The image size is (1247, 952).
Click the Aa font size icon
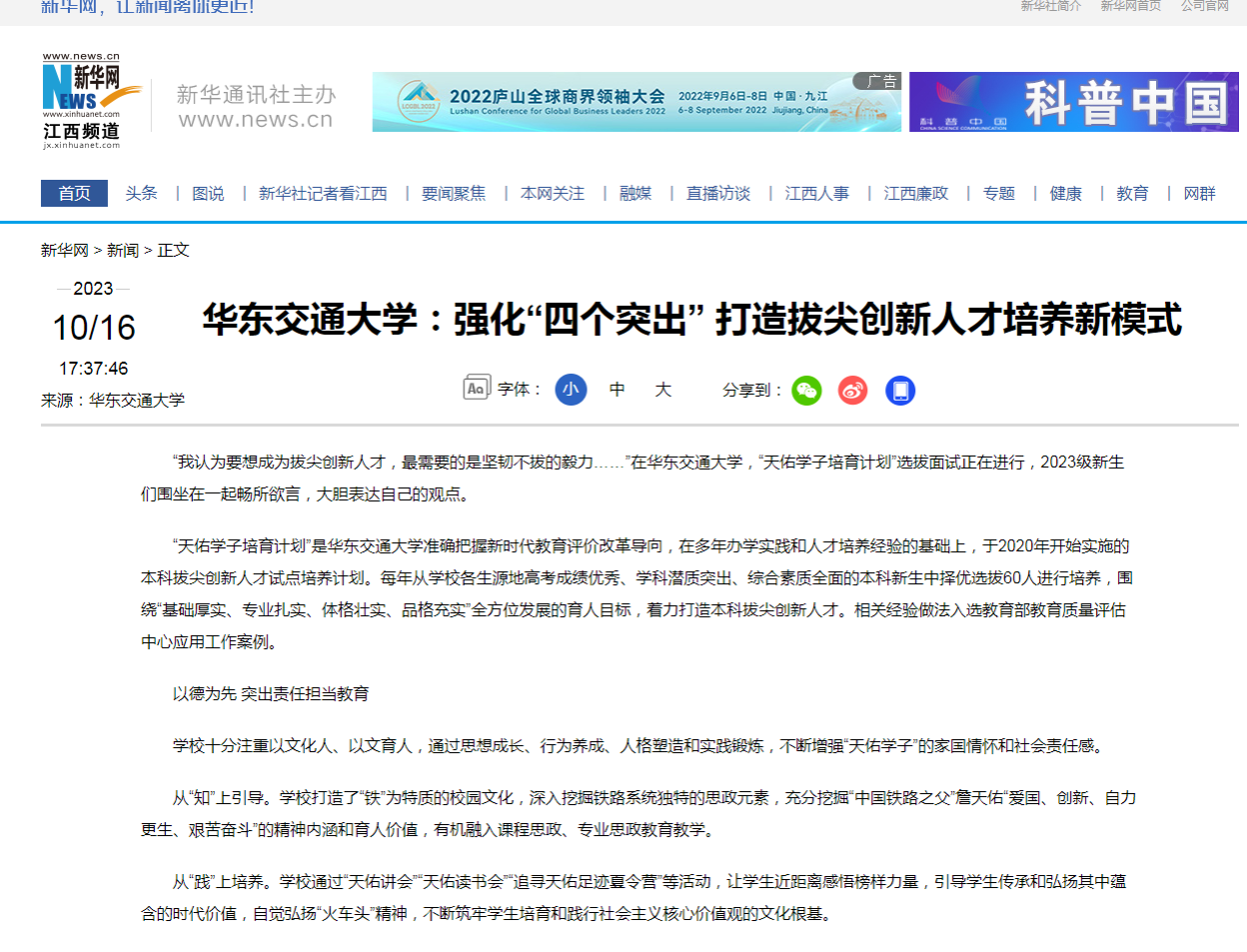477,389
